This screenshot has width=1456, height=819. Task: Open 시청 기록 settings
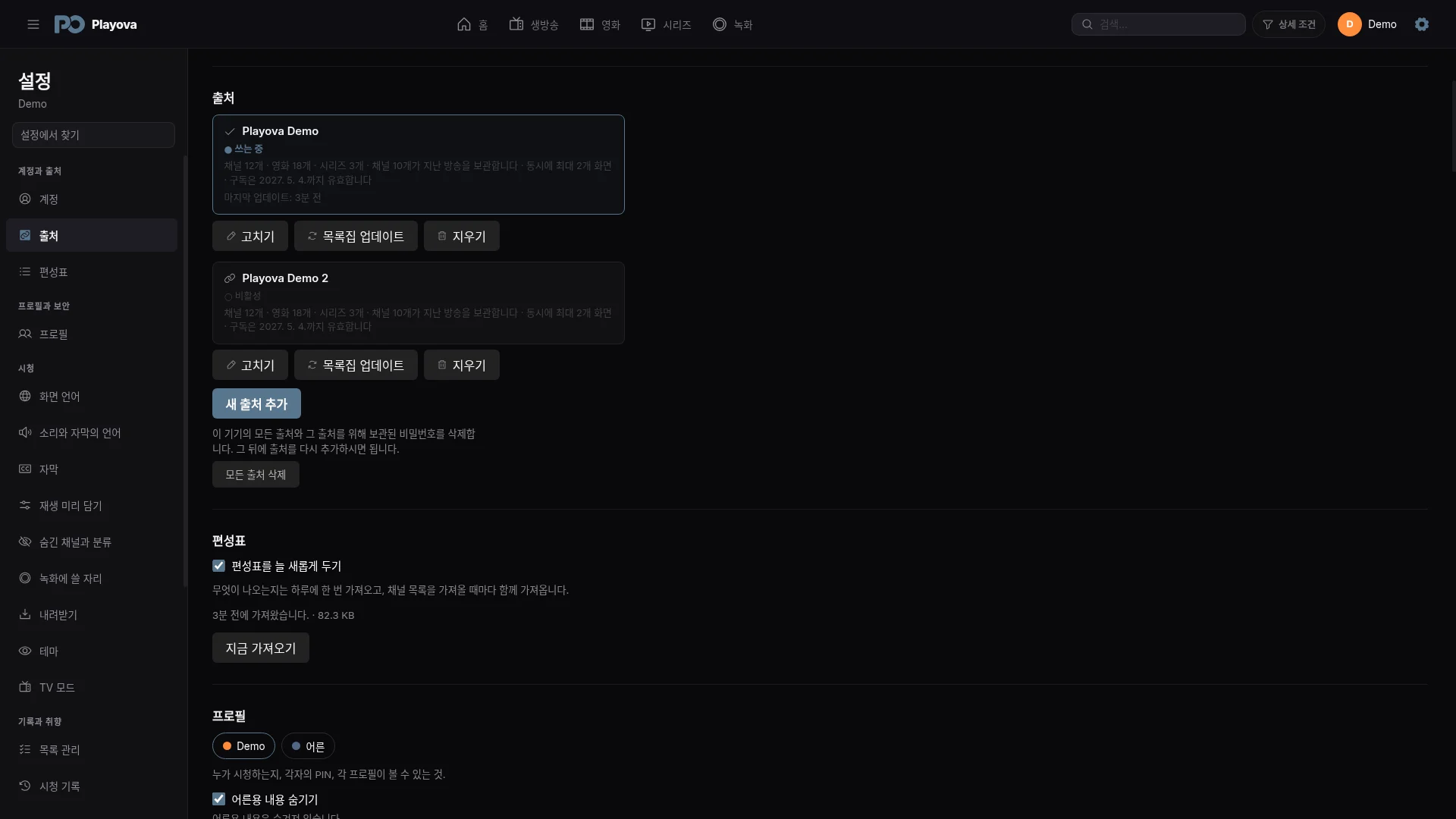[92, 786]
